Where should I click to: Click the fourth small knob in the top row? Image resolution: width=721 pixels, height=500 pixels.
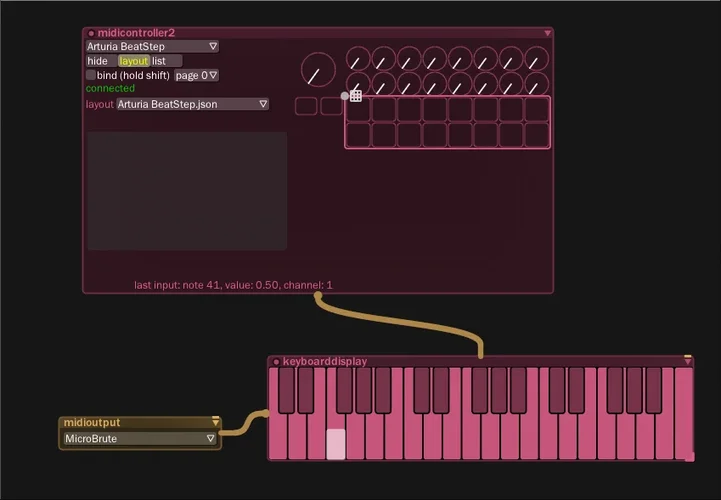tap(435, 59)
